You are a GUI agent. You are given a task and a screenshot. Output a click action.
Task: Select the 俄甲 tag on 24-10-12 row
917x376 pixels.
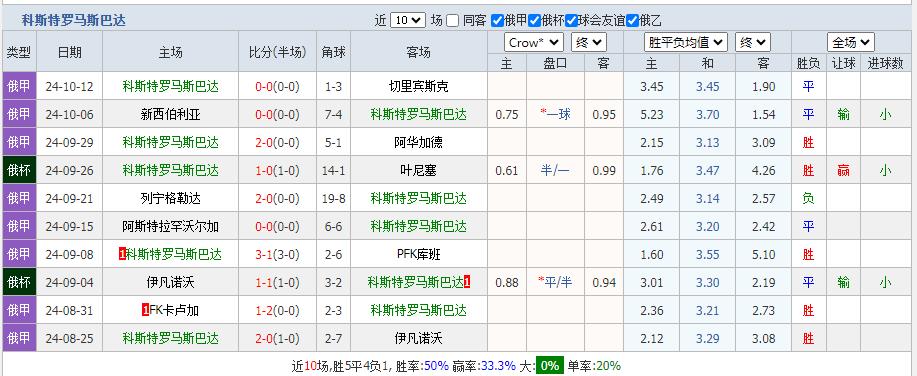pos(19,87)
